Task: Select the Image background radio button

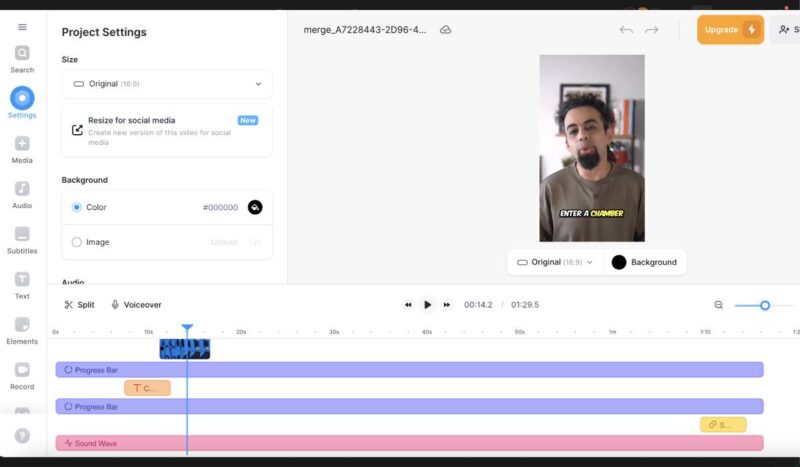Action: 77,242
